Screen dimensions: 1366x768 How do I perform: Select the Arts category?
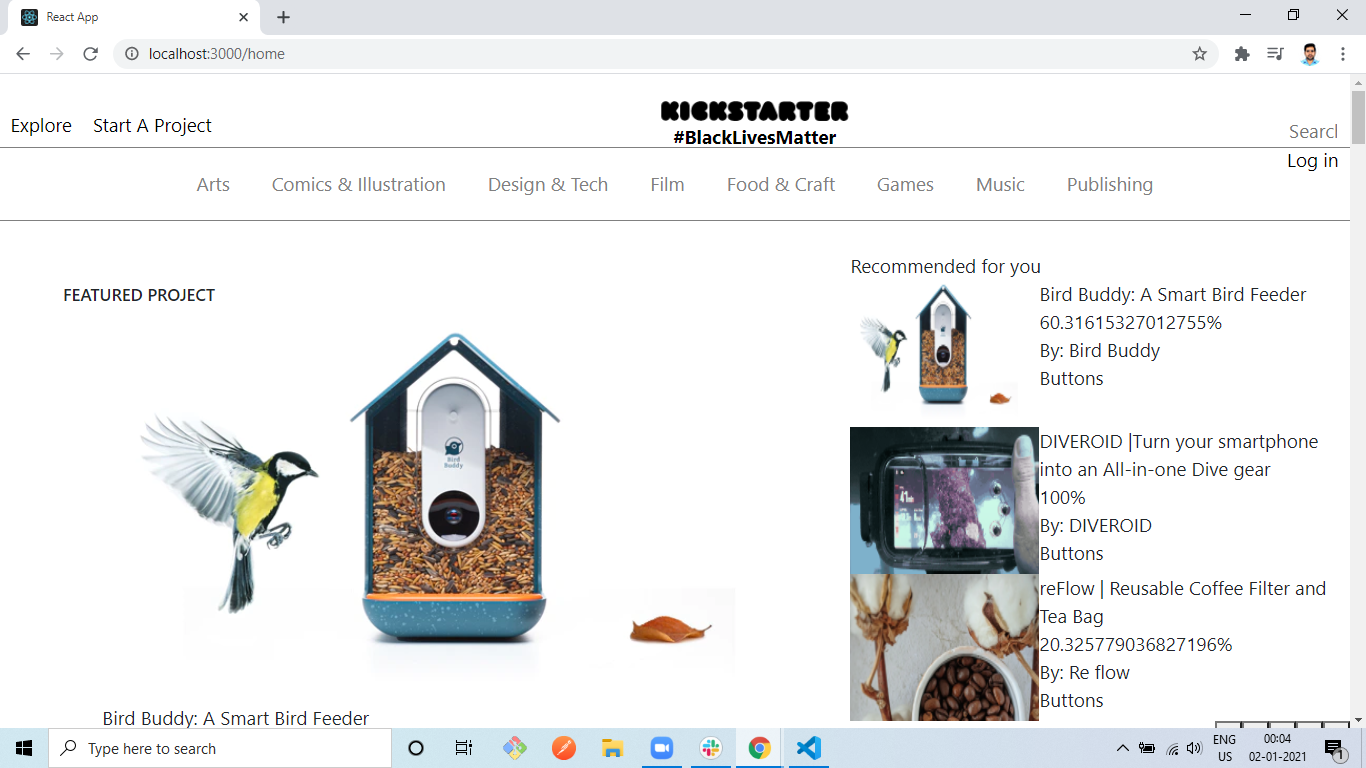[x=213, y=185]
